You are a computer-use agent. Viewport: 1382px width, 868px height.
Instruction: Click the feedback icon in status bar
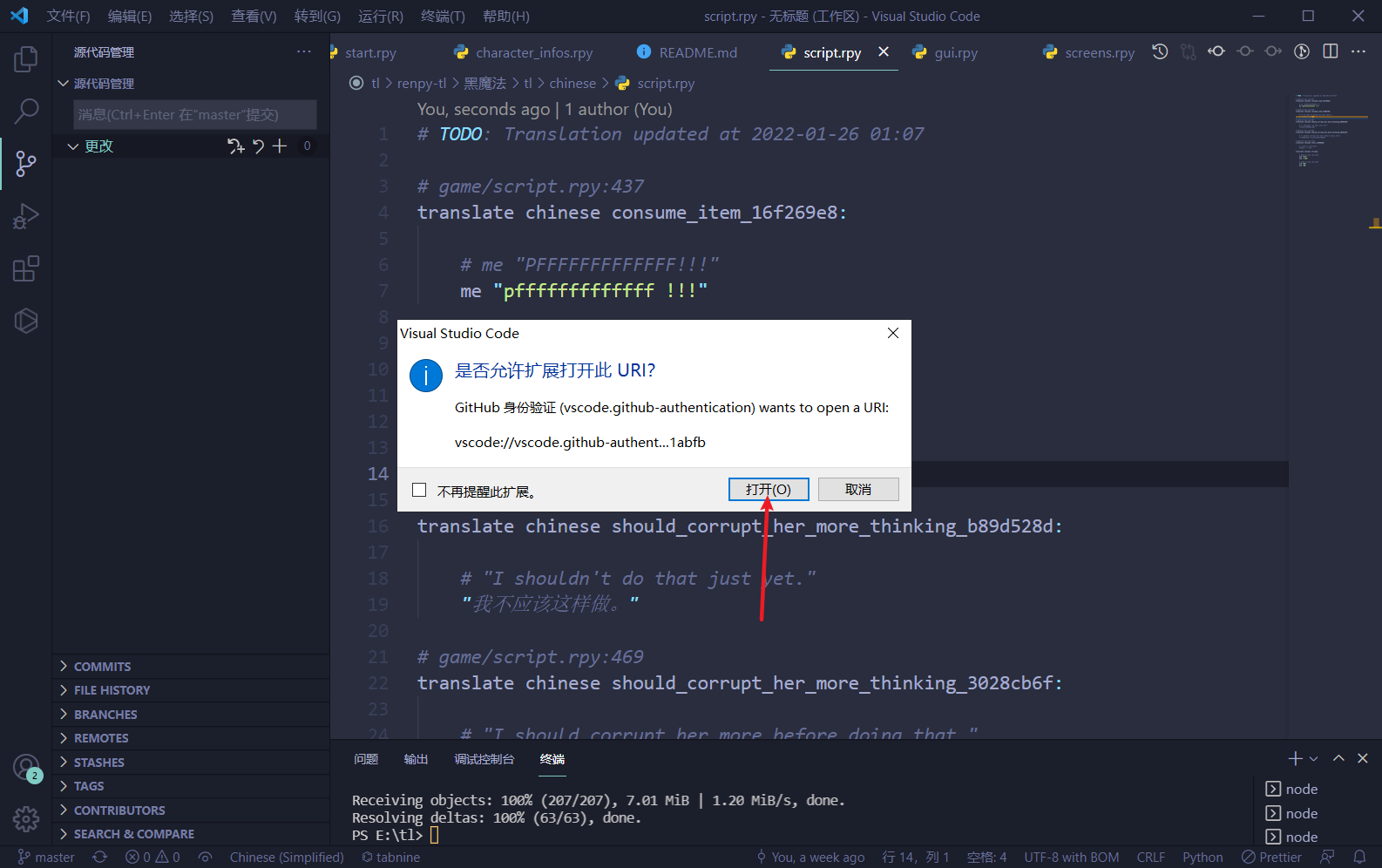(1327, 857)
